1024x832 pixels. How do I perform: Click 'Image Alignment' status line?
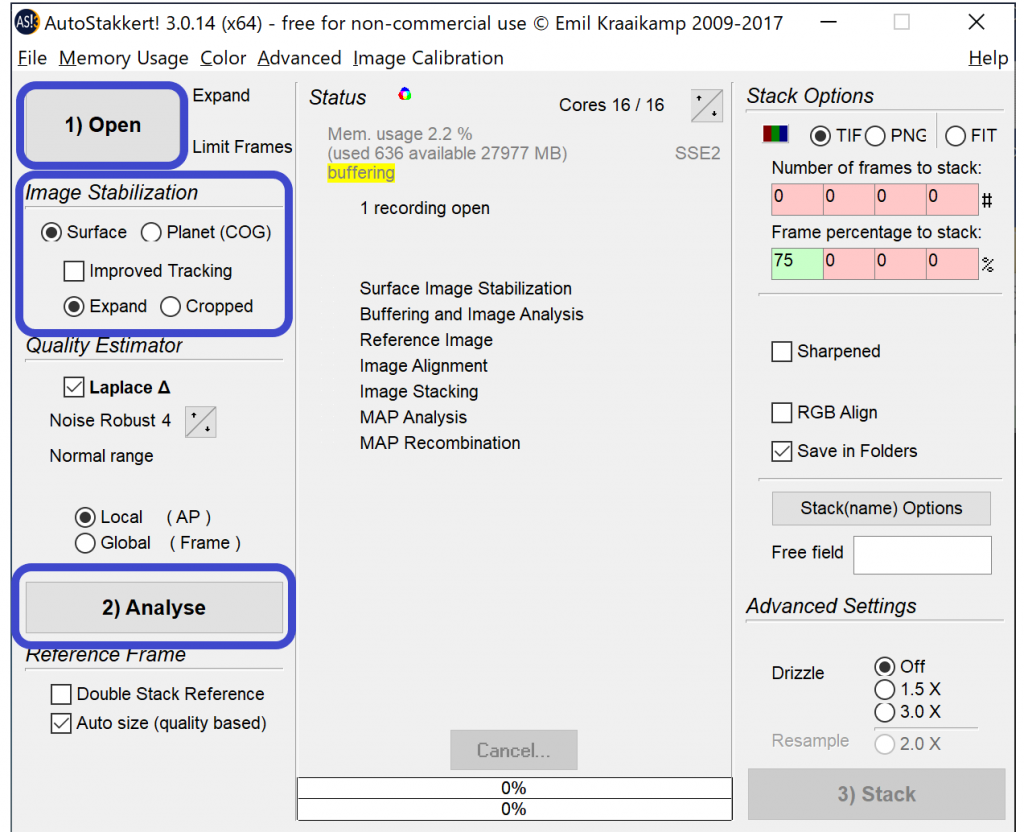423,366
